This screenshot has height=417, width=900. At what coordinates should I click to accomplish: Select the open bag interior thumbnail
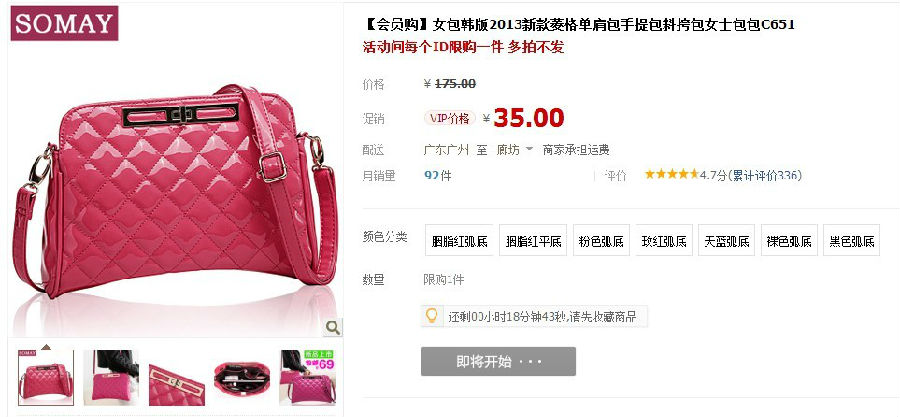[242, 377]
